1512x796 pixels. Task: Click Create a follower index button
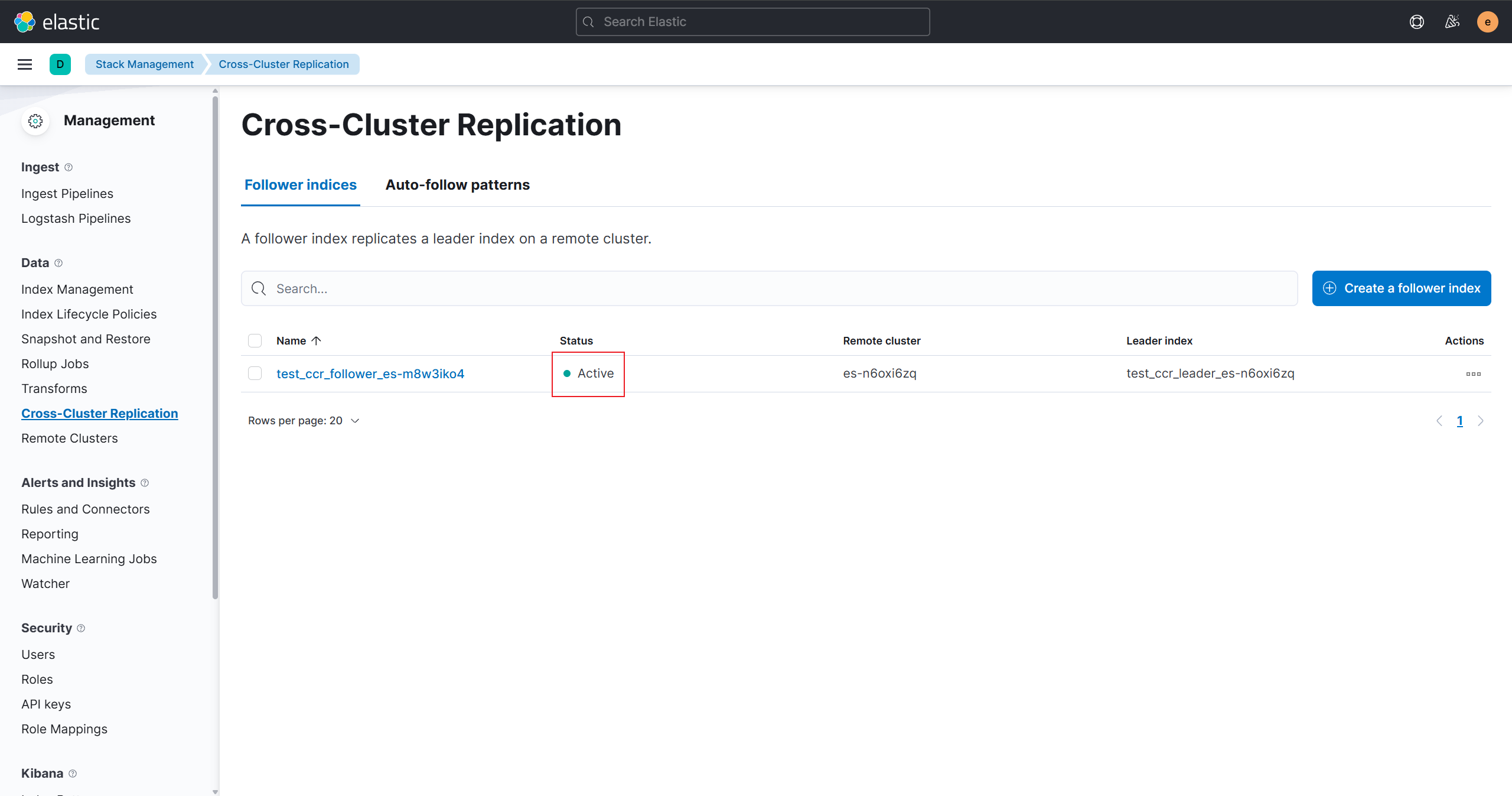tap(1401, 288)
